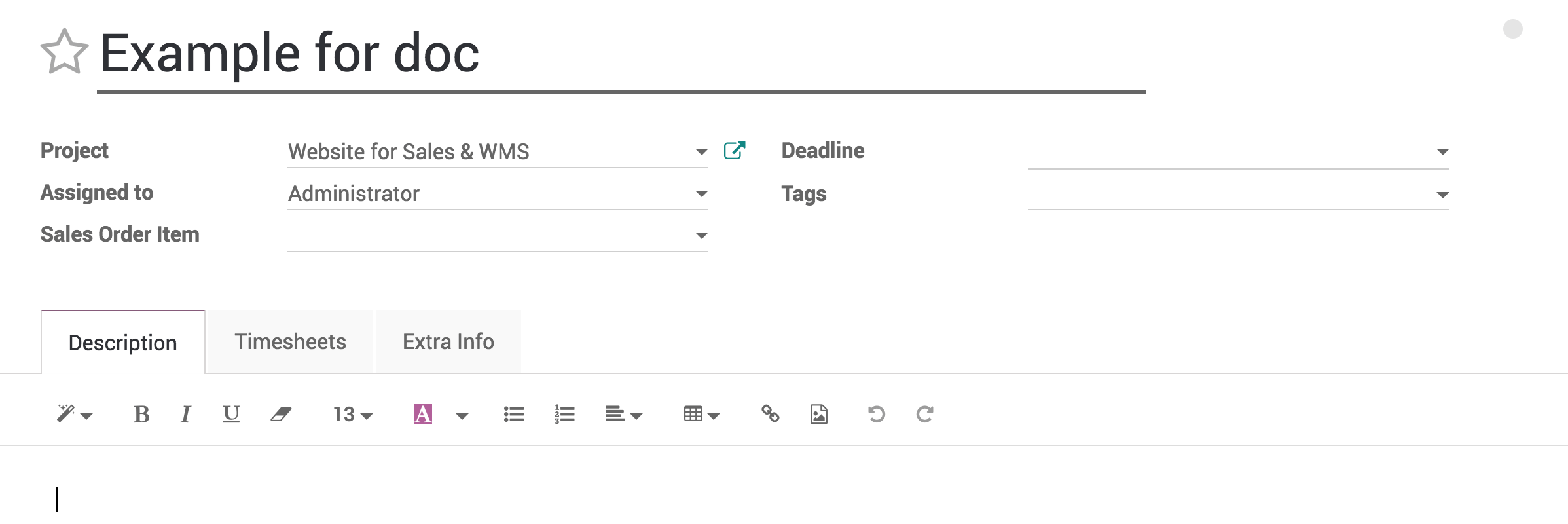This screenshot has height=524, width=1568.
Task: Open the Extra Info tab
Action: pyautogui.click(x=447, y=341)
